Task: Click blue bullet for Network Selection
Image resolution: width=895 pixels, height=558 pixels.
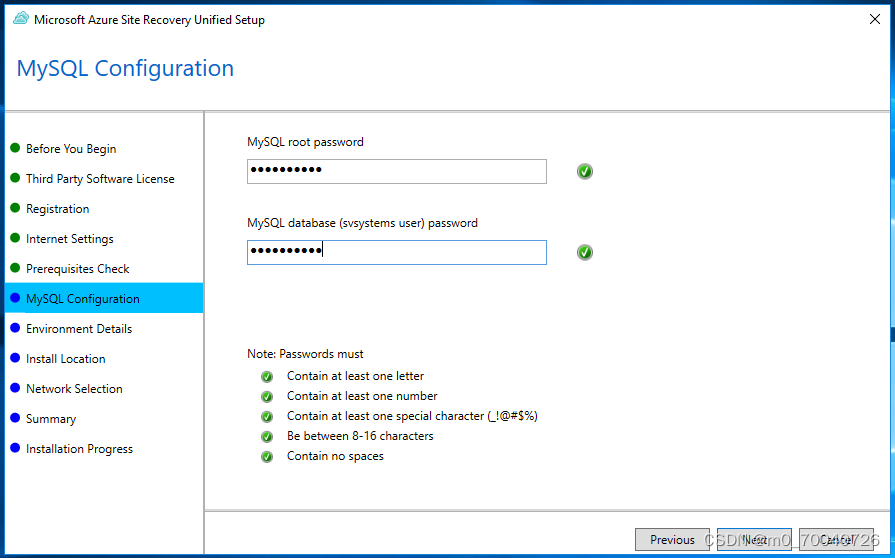Action: (x=15, y=388)
